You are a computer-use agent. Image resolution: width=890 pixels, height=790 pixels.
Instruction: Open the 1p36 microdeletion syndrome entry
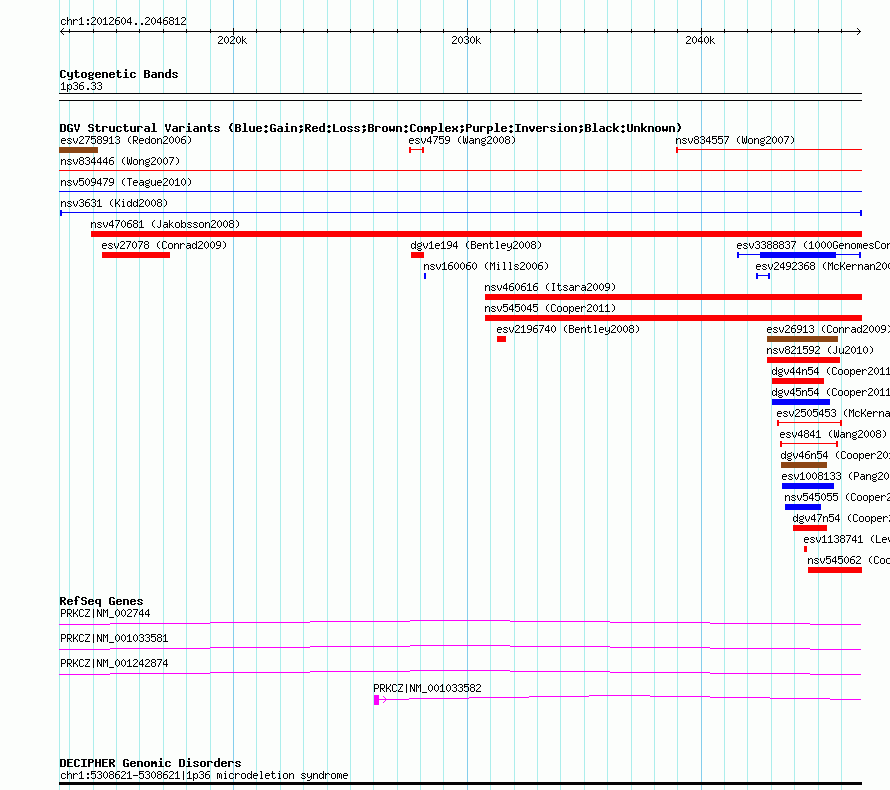(204, 775)
